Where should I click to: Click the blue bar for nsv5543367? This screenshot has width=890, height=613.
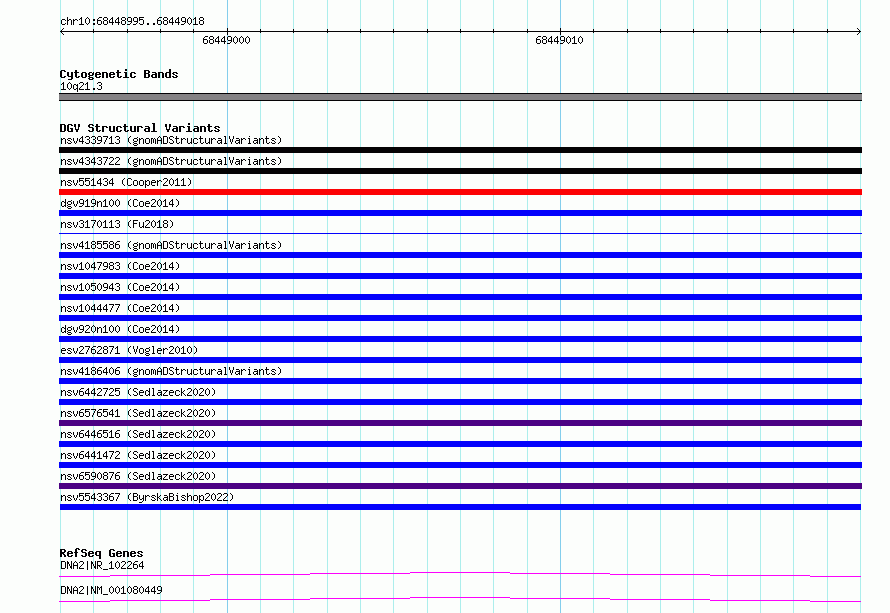tap(460, 507)
